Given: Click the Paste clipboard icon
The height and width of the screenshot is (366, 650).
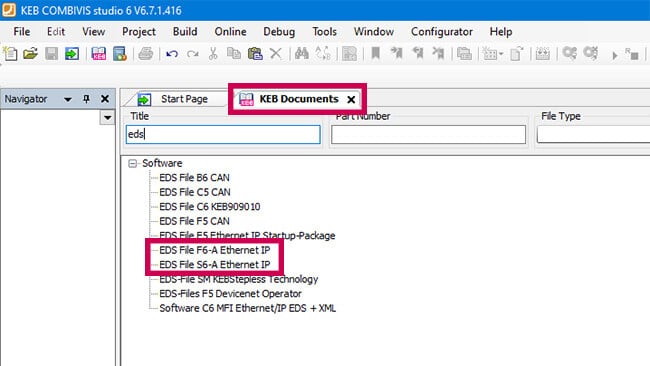Looking at the screenshot, I should coord(255,54).
